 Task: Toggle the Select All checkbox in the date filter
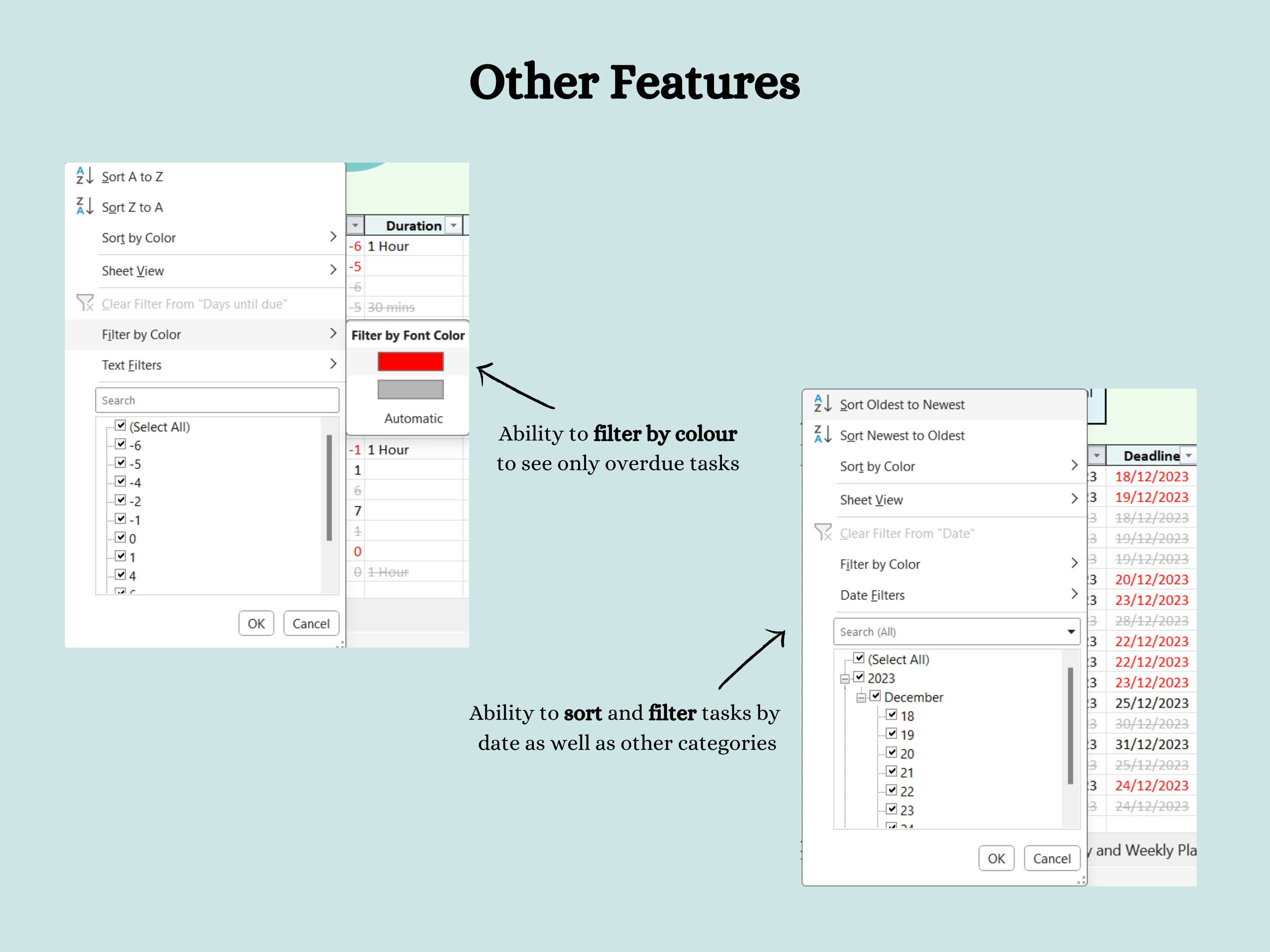point(859,659)
